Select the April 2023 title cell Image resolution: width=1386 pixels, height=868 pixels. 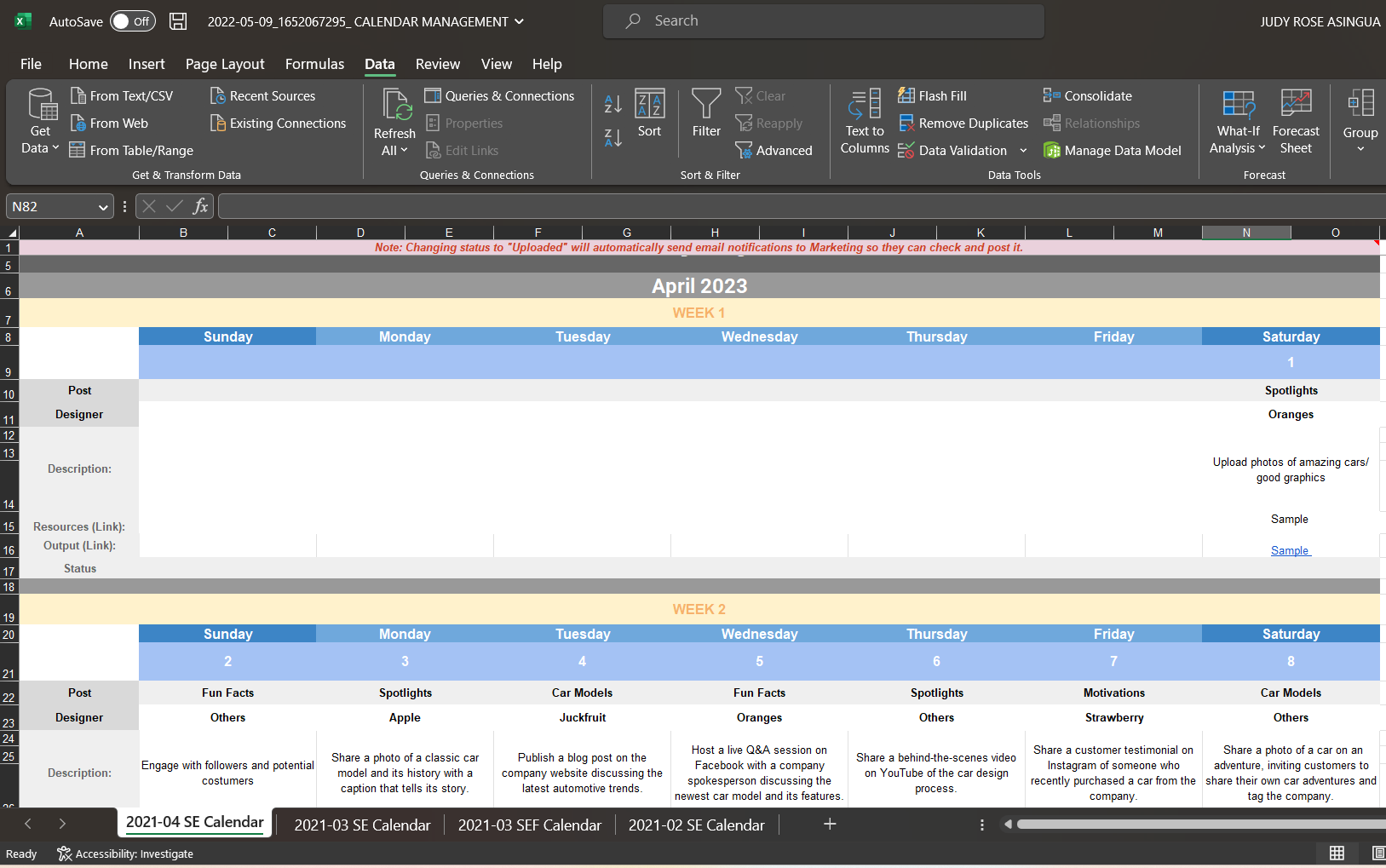coord(699,286)
